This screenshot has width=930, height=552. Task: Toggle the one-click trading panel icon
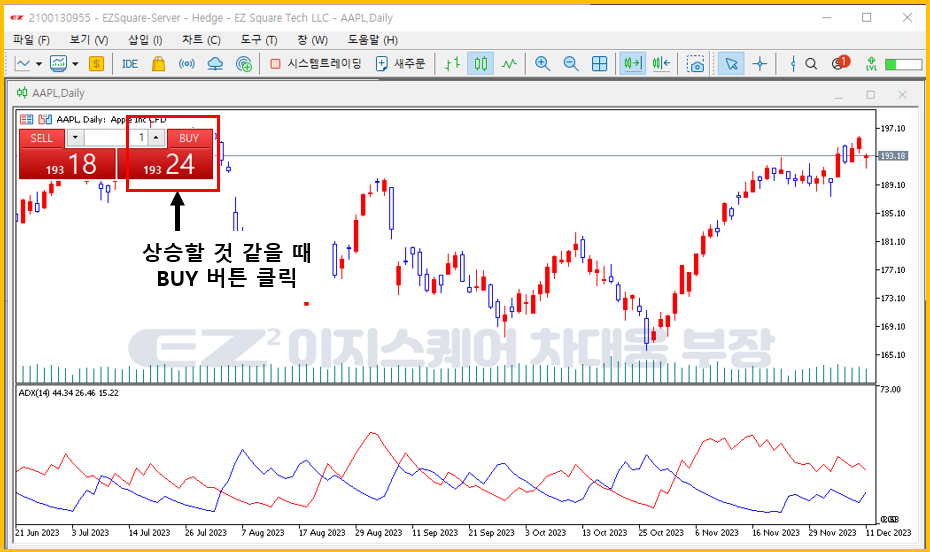[x=26, y=119]
